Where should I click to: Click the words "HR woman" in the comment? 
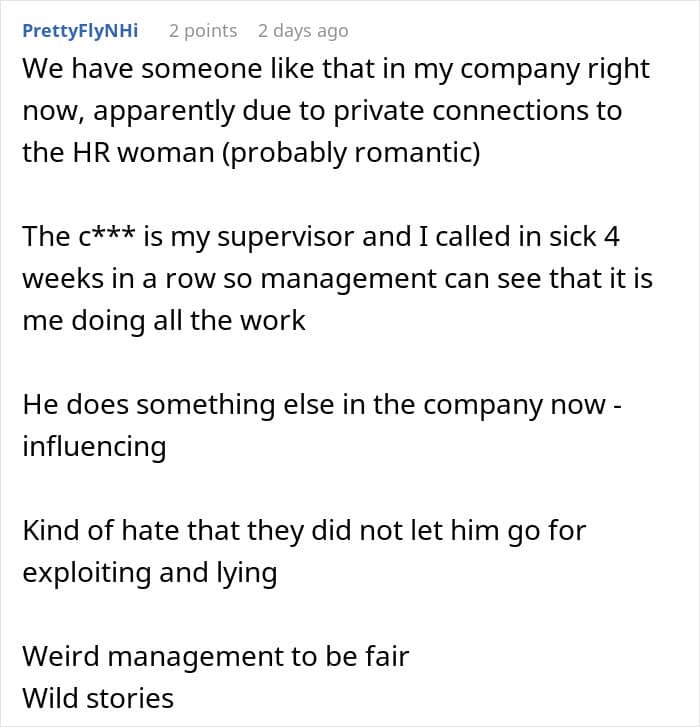tap(143, 152)
